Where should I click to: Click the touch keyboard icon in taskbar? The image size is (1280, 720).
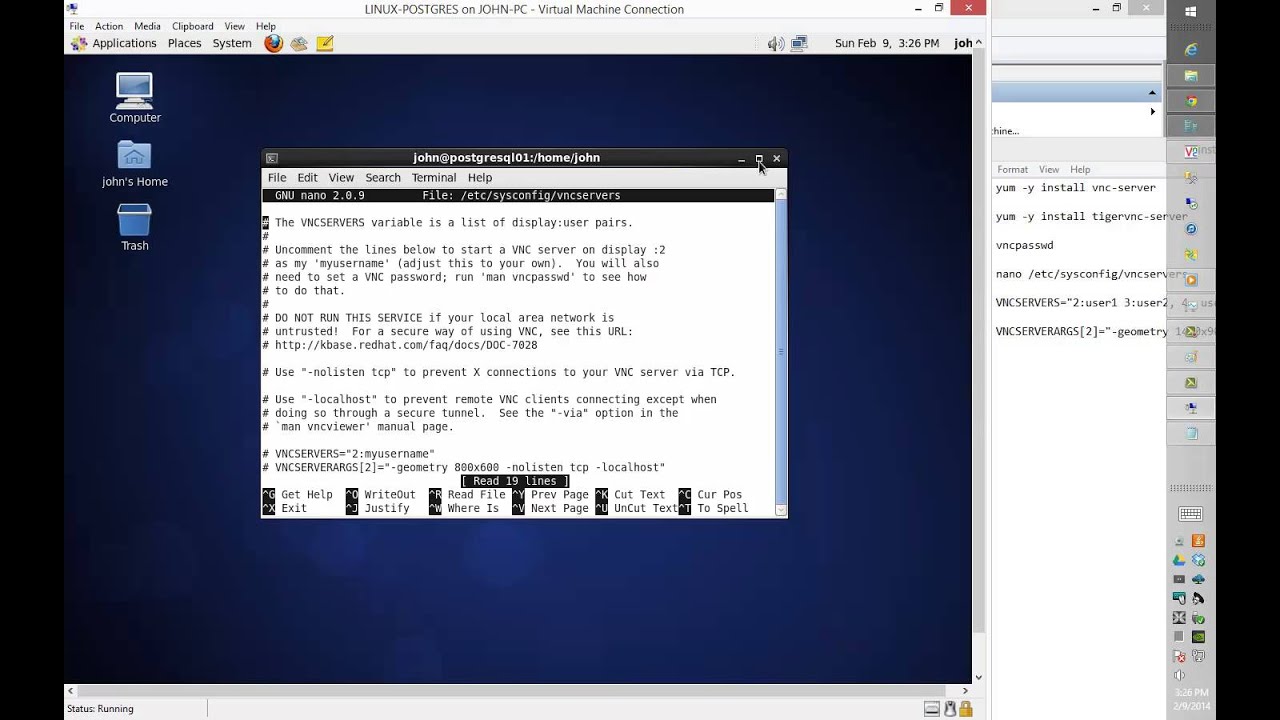tap(1191, 514)
